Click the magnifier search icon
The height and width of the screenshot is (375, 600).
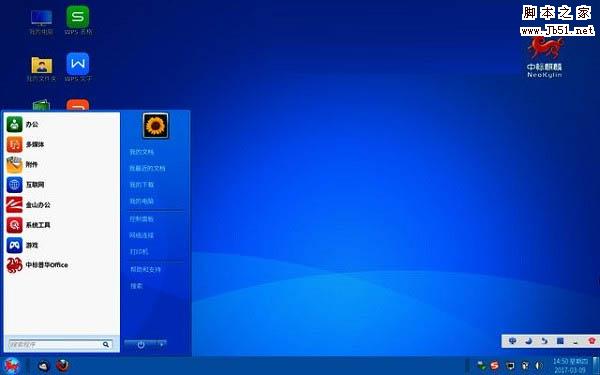106,345
